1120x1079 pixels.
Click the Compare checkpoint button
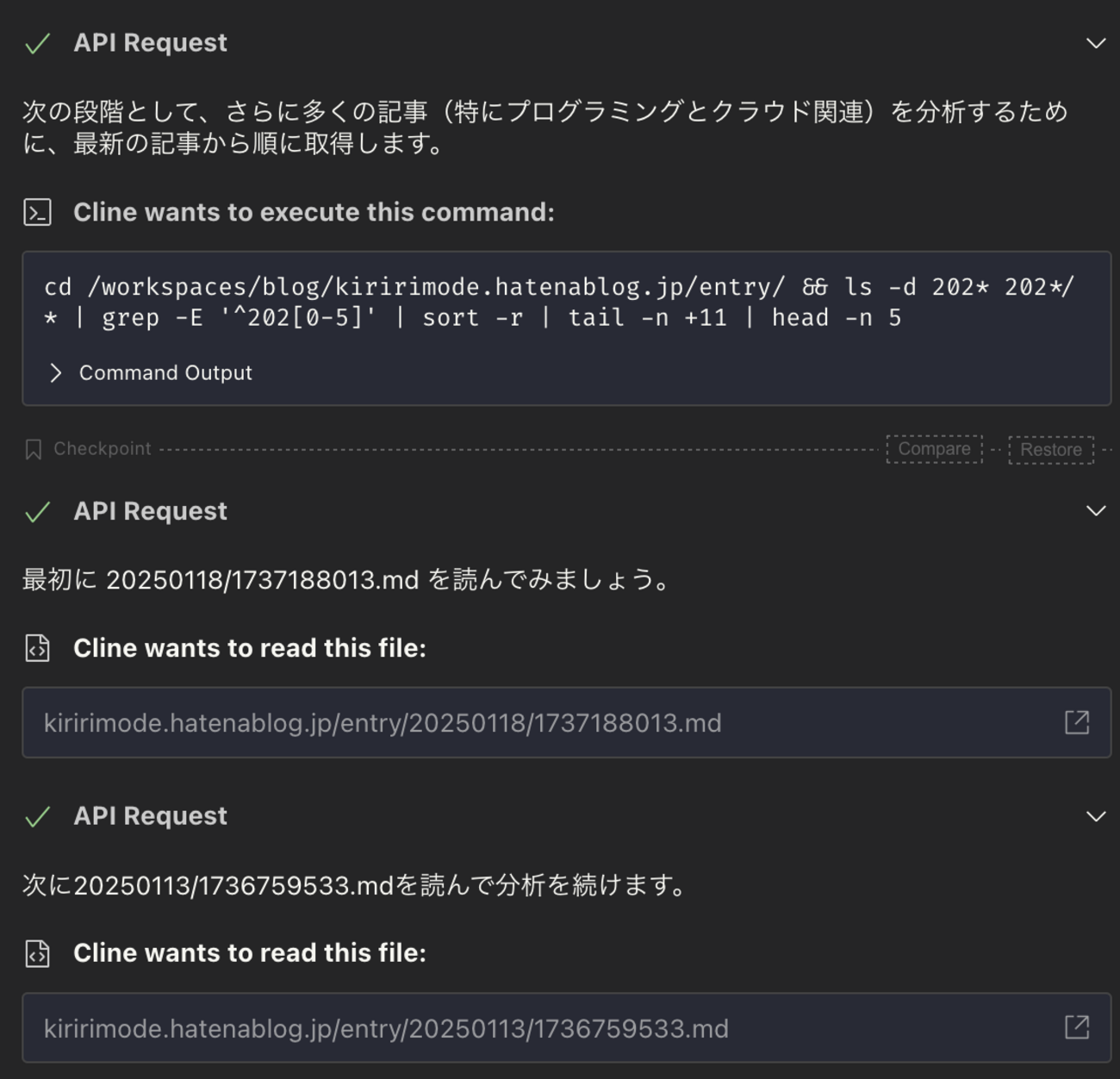(x=934, y=449)
